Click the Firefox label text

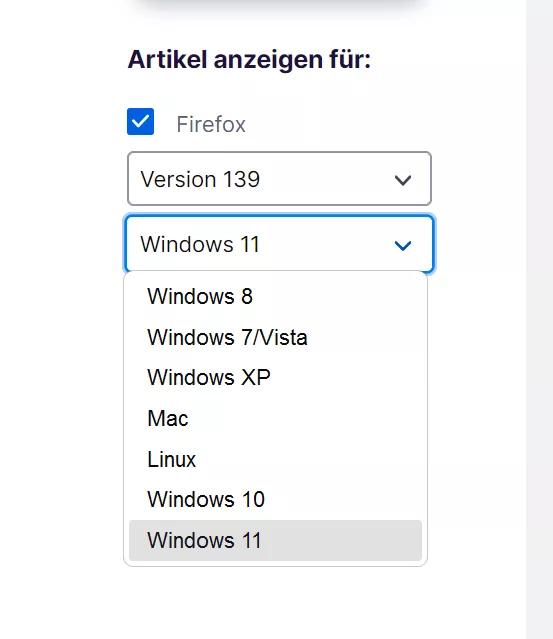[x=211, y=124]
